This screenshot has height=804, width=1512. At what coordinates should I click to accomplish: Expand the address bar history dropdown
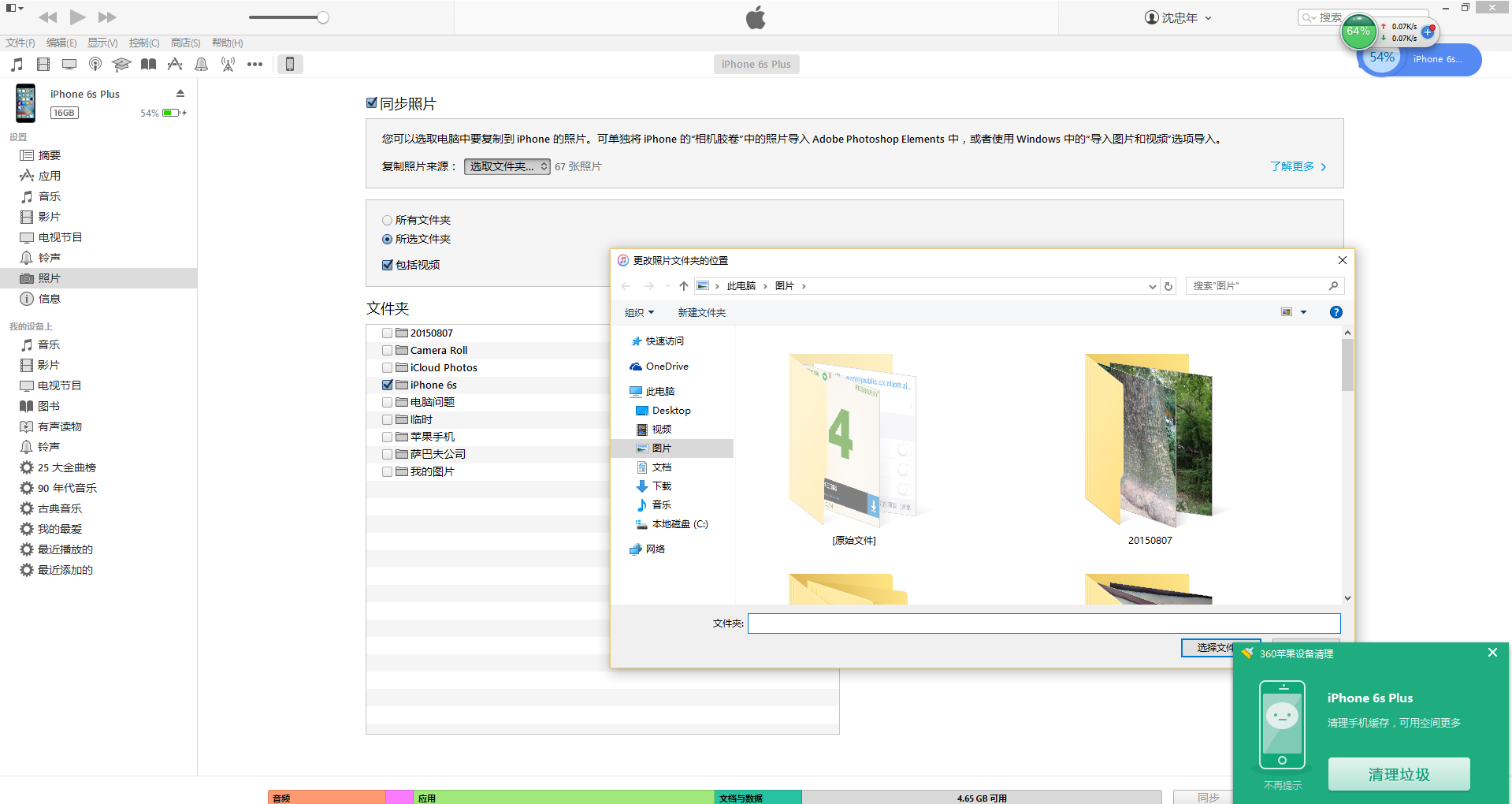1152,286
